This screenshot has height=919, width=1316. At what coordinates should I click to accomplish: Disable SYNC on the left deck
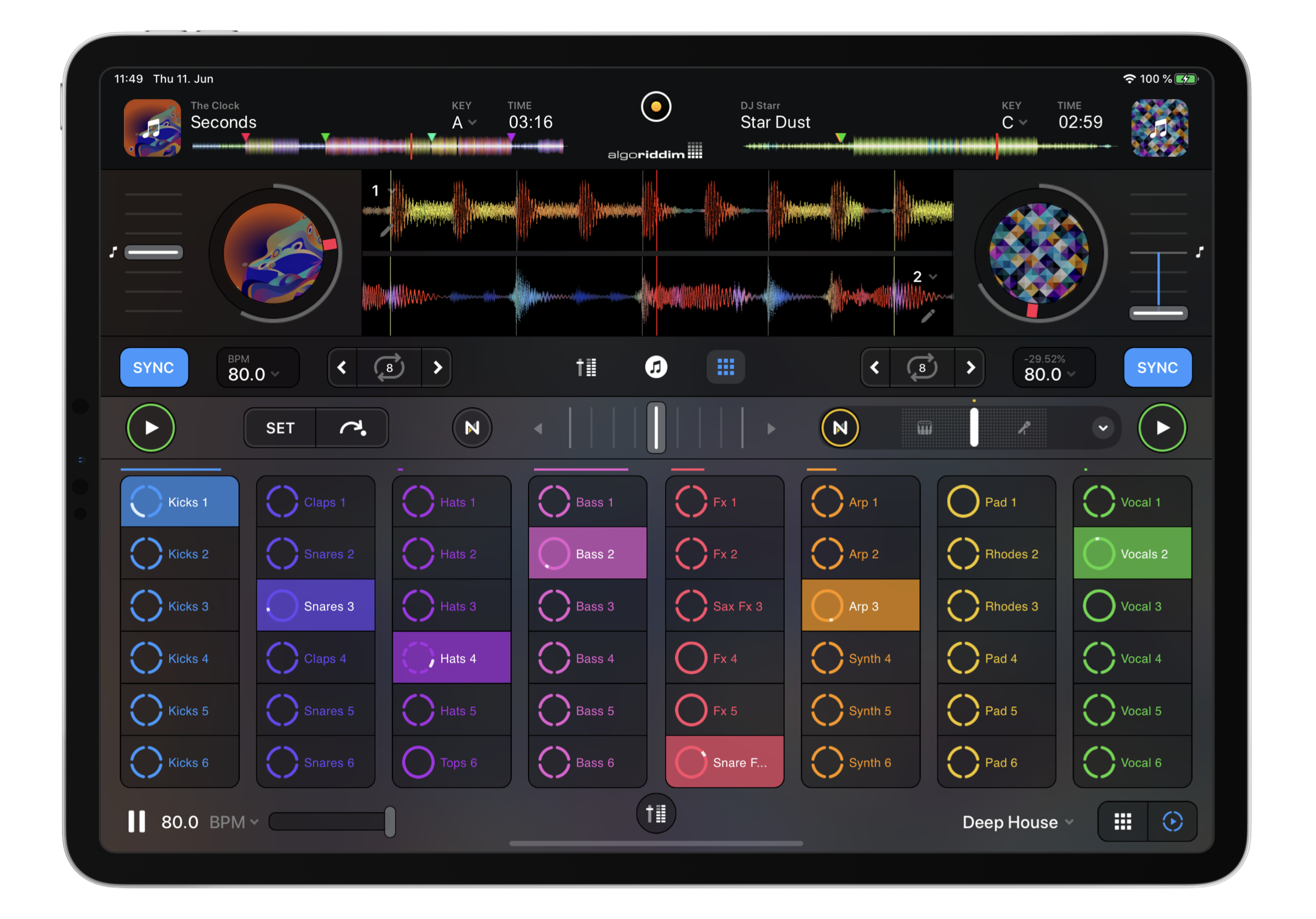[x=154, y=367]
